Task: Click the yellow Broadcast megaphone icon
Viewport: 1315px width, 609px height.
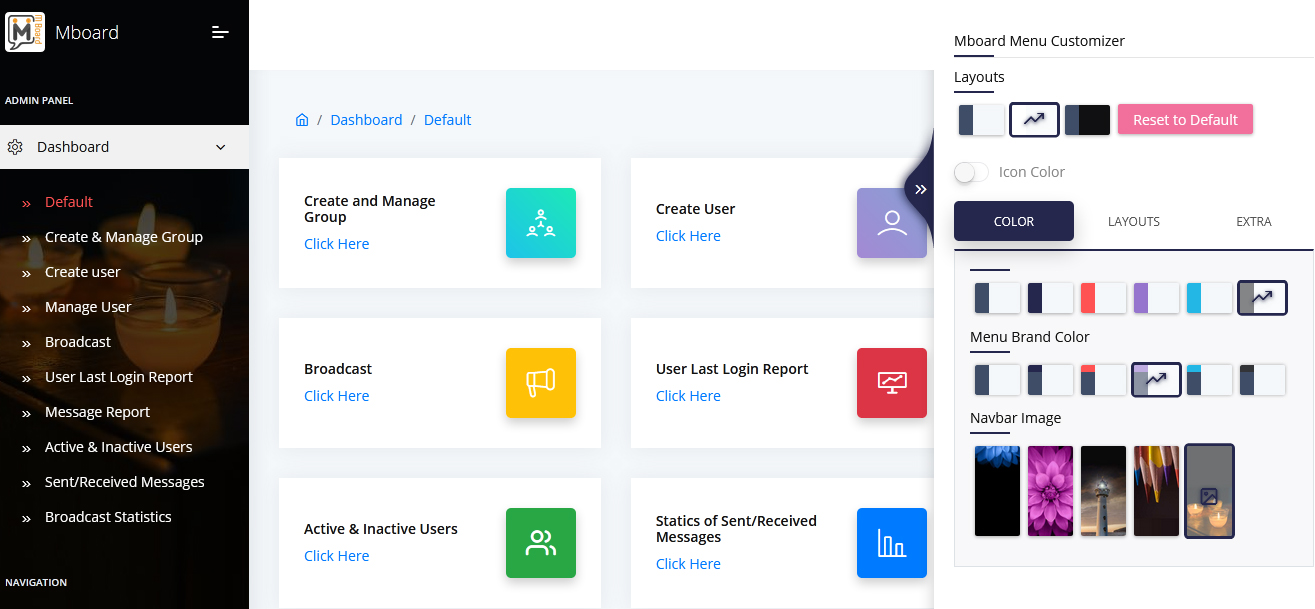Action: click(541, 383)
